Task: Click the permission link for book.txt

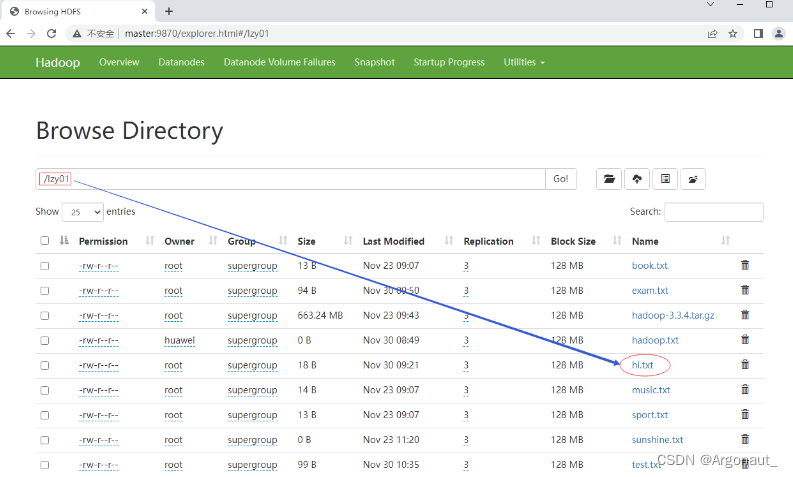Action: [x=99, y=266]
